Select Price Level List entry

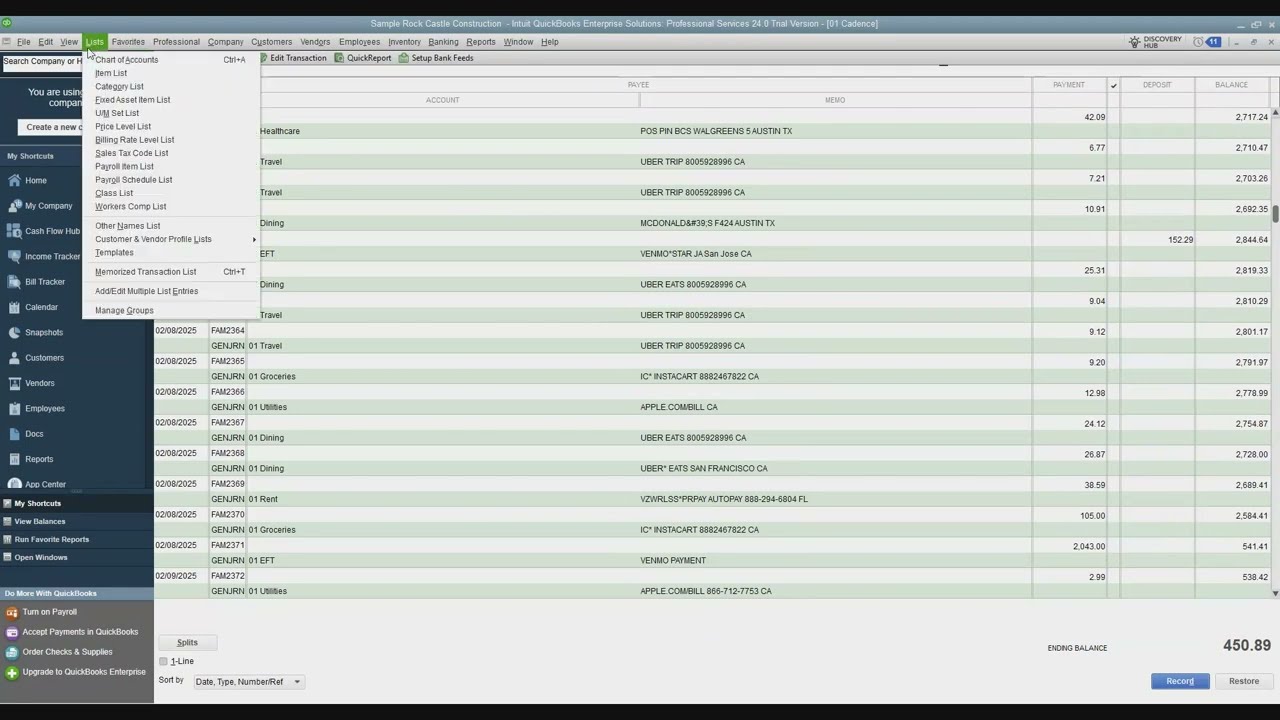(x=171, y=126)
